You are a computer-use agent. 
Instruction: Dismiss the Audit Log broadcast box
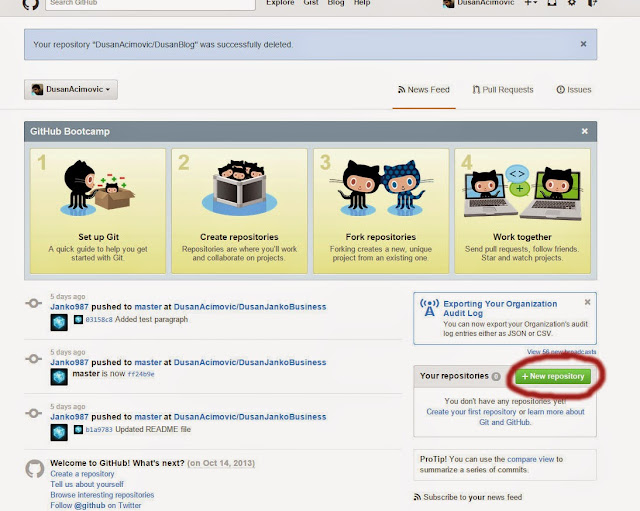(x=587, y=302)
